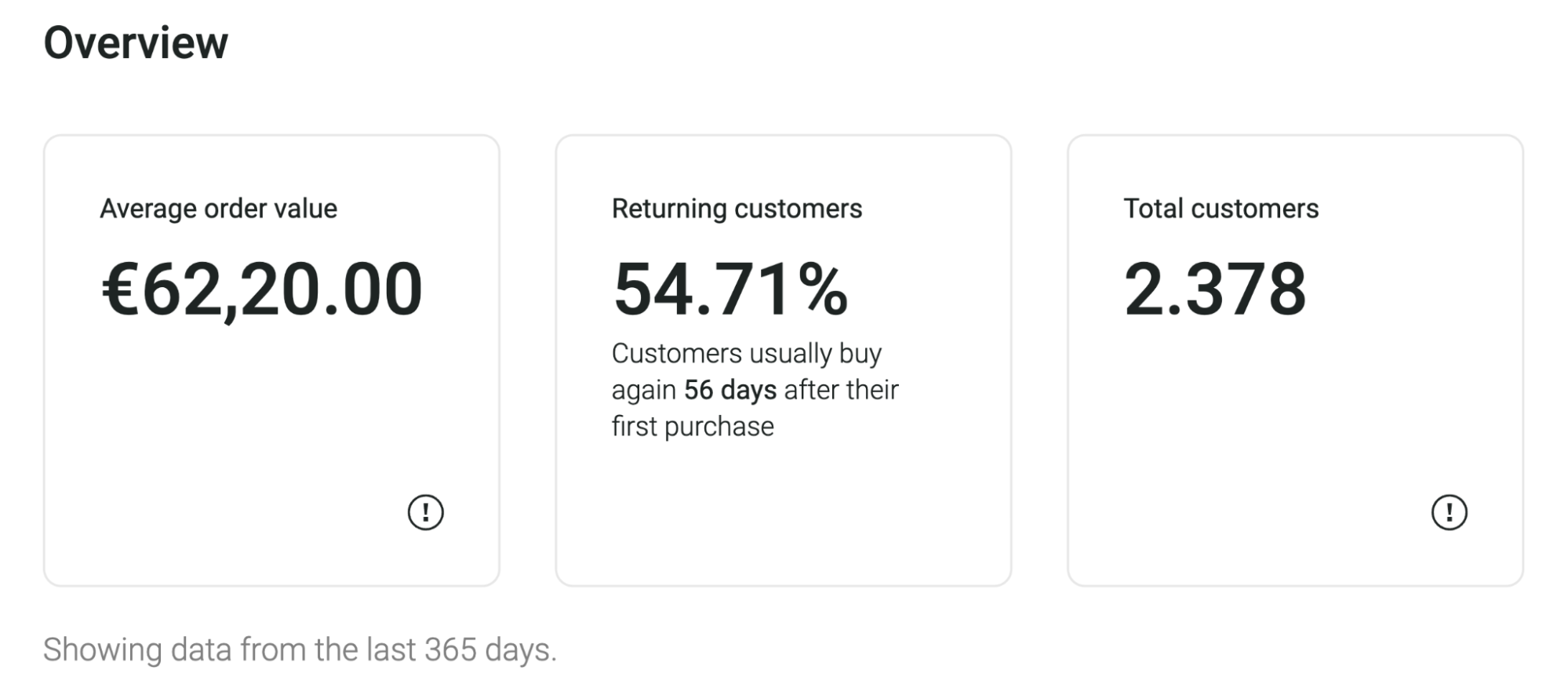The image size is (1568, 699).
Task: Click 'after their' text in returning card
Action: click(841, 390)
